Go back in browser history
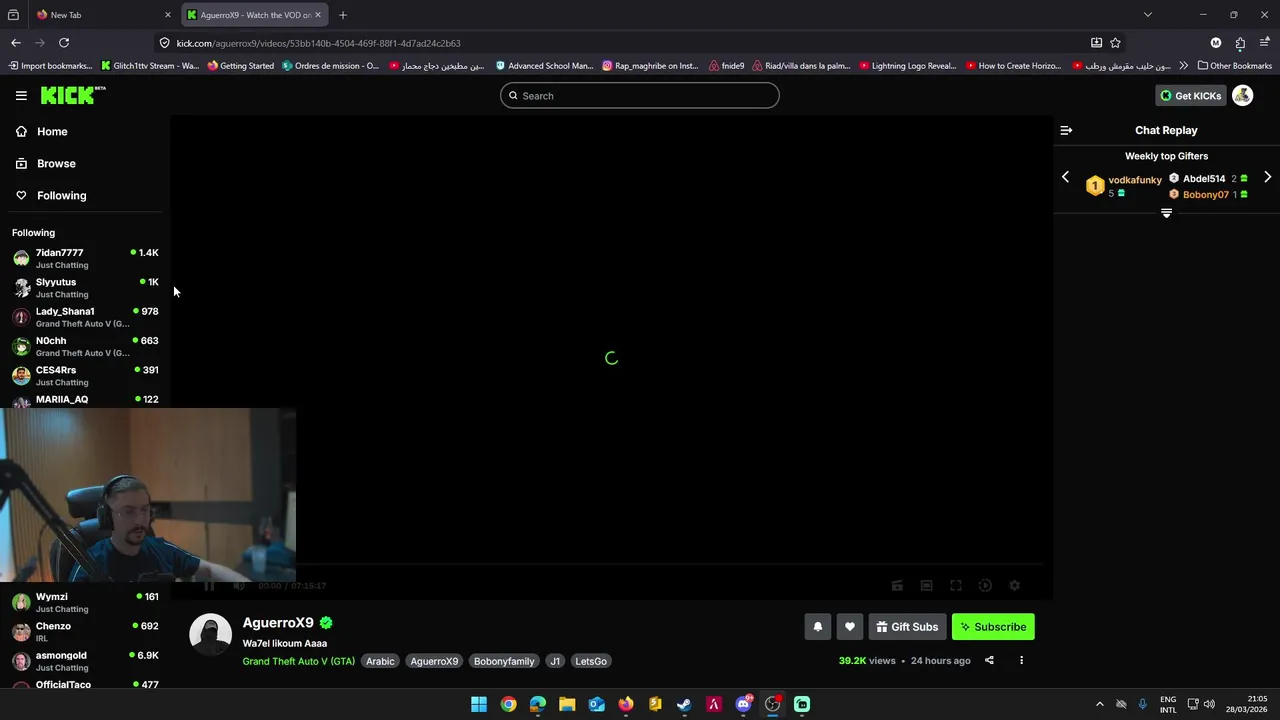The width and height of the screenshot is (1280, 720). click(16, 43)
